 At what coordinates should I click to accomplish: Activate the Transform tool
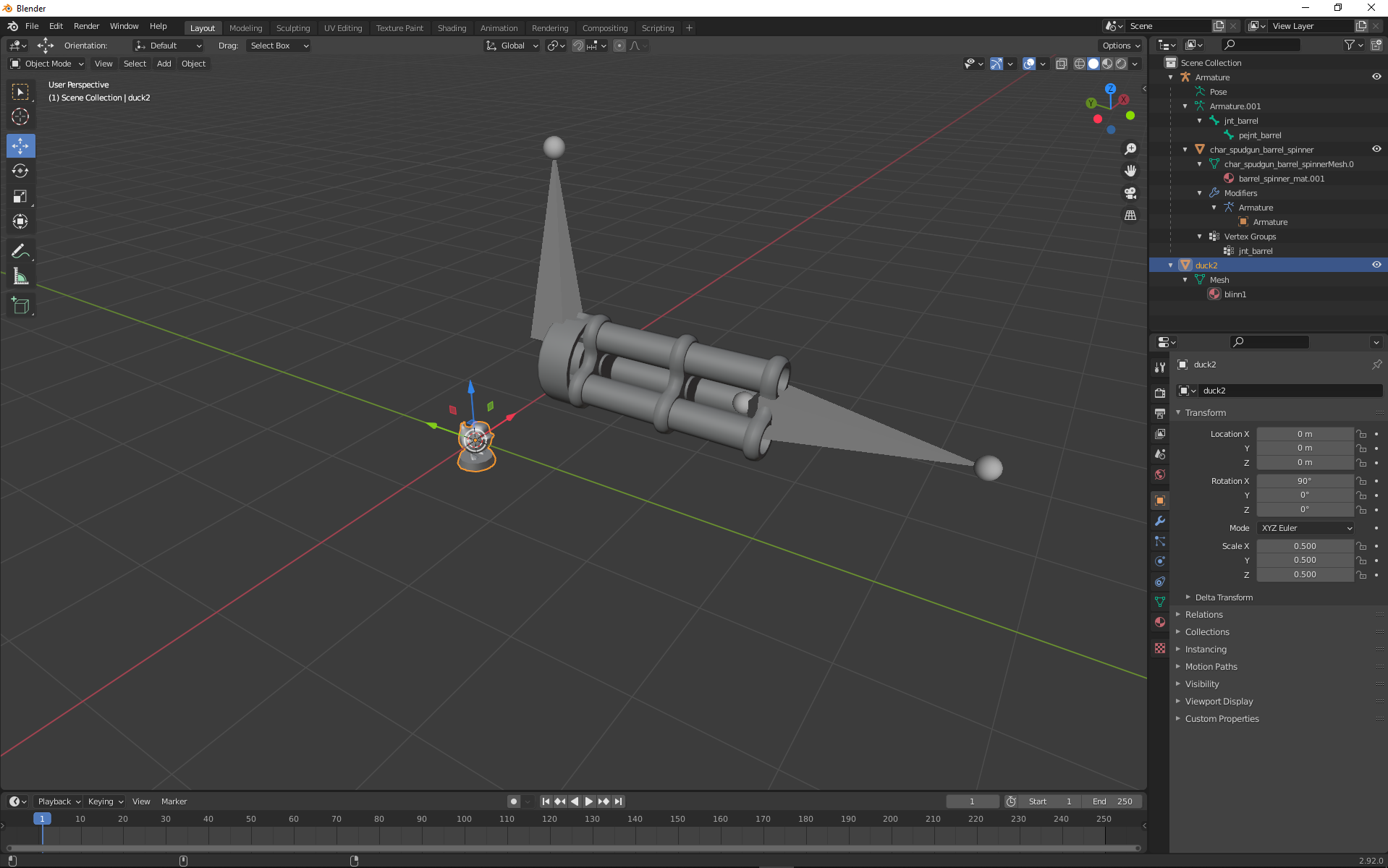coord(20,221)
